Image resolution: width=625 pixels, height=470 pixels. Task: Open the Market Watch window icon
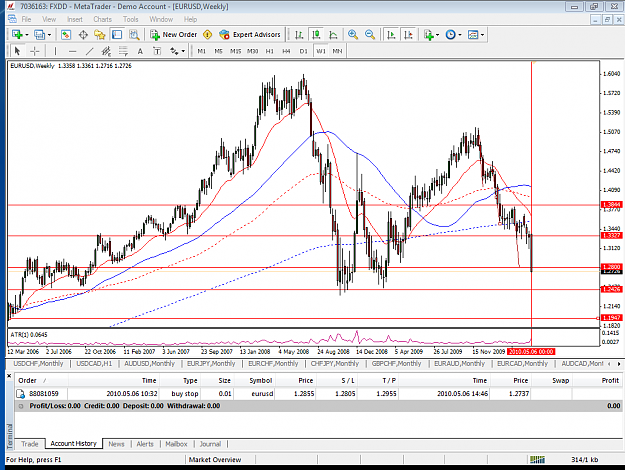click(66, 35)
